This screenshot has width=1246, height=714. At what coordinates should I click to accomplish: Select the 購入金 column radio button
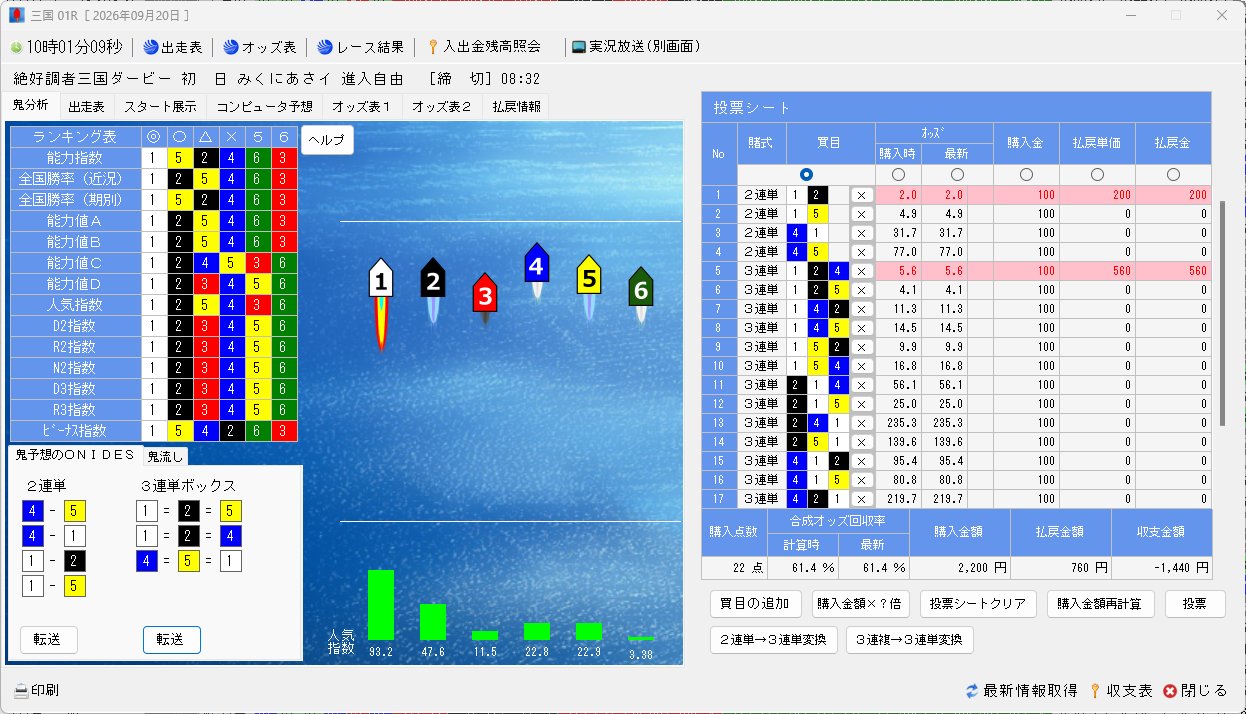(1026, 175)
